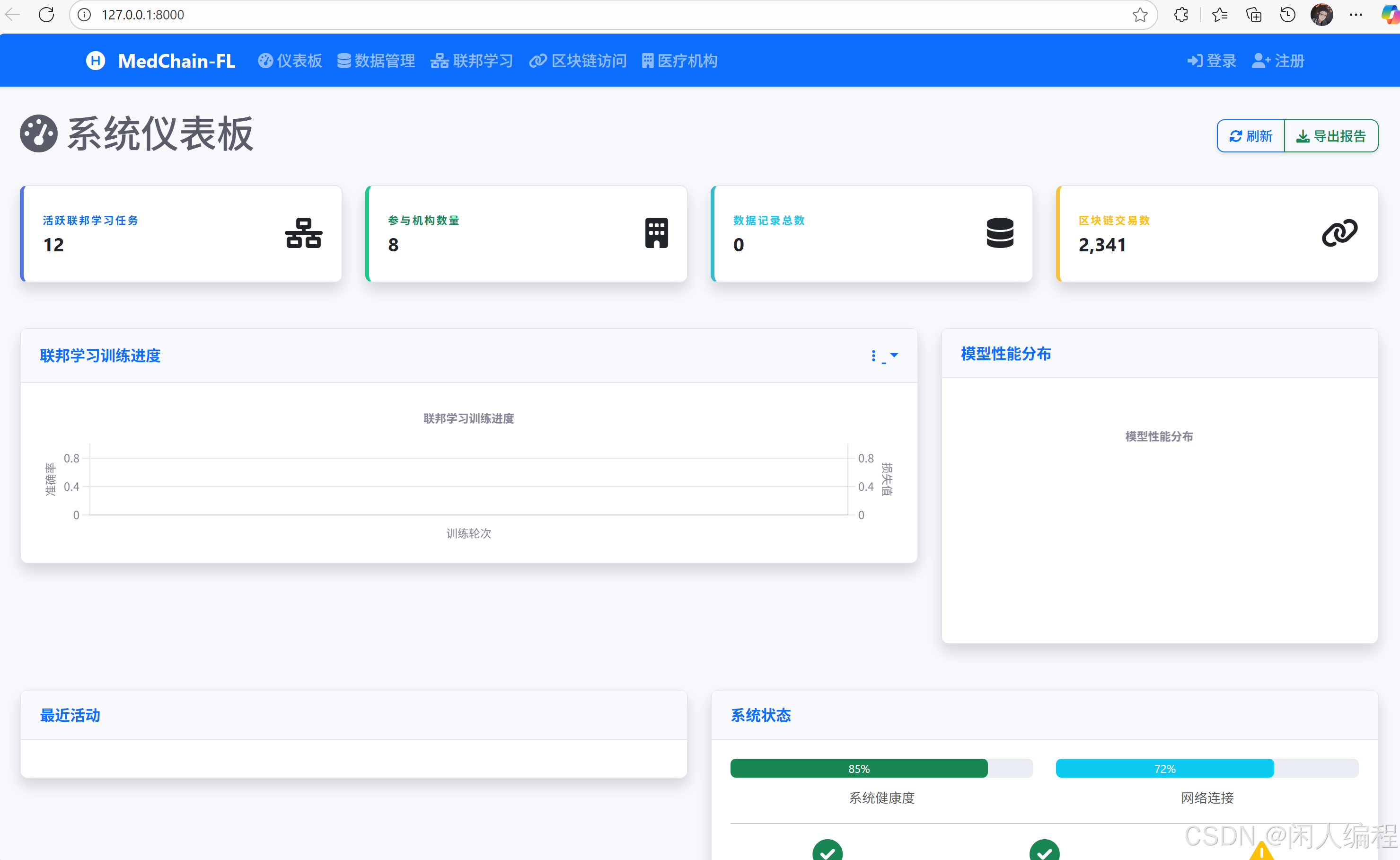The height and width of the screenshot is (860, 1400).
Task: Click the building icon on institutions card
Action: pyautogui.click(x=656, y=233)
